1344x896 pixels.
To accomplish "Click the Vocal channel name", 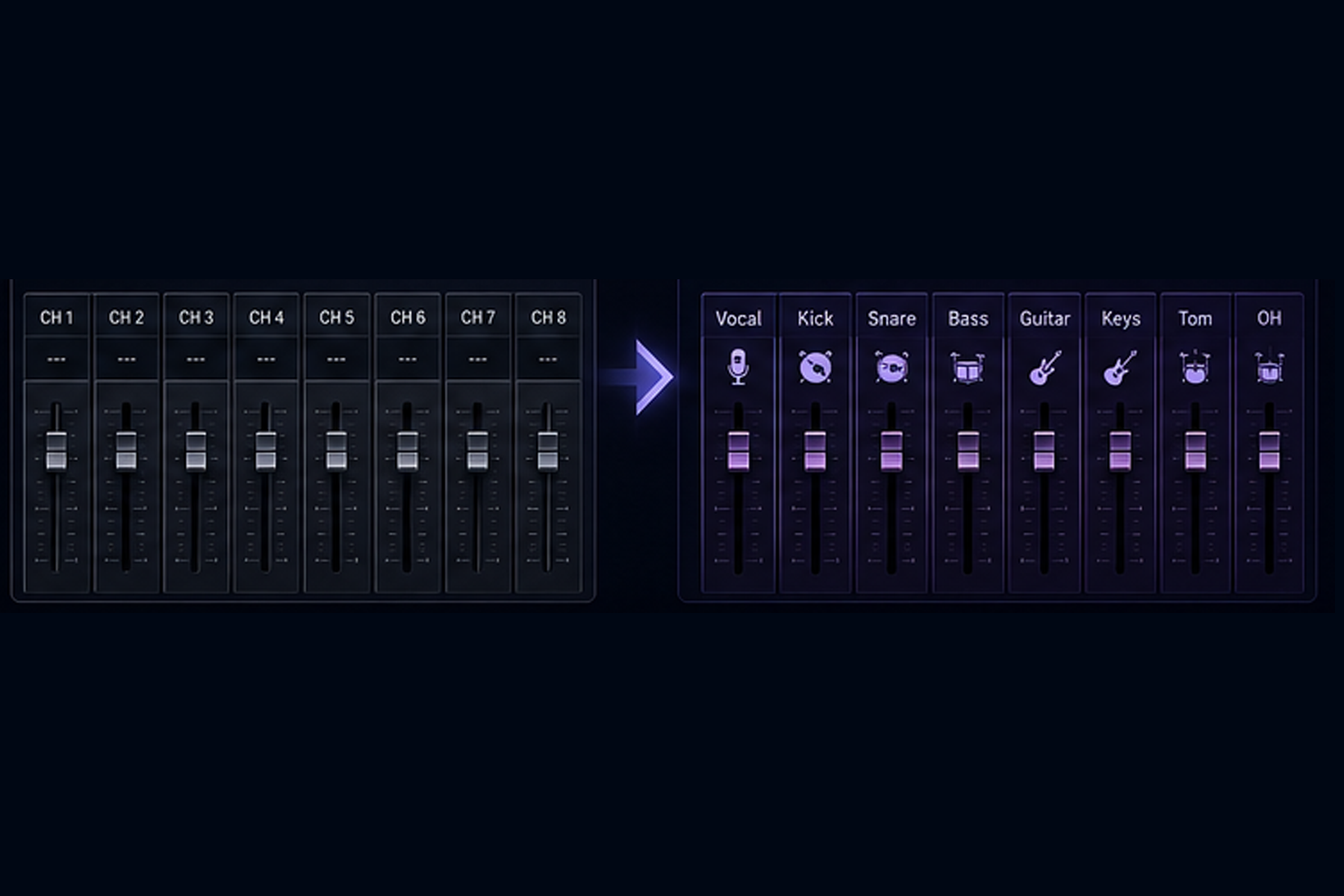I will click(738, 319).
